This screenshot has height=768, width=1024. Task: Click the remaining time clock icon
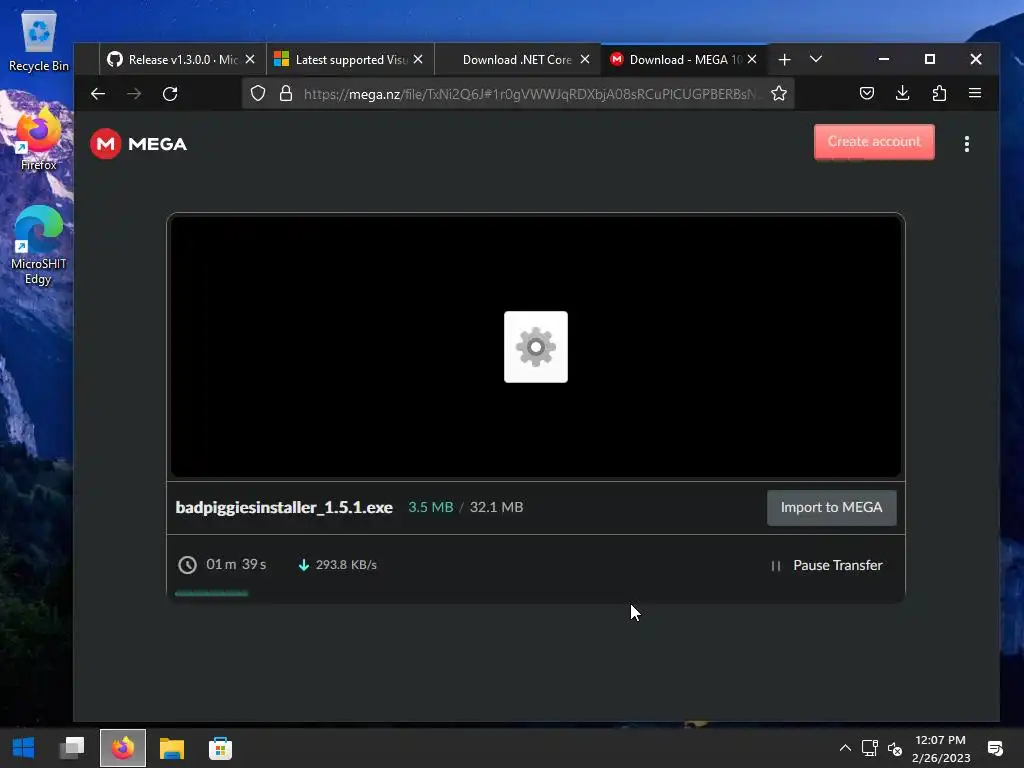pos(187,565)
